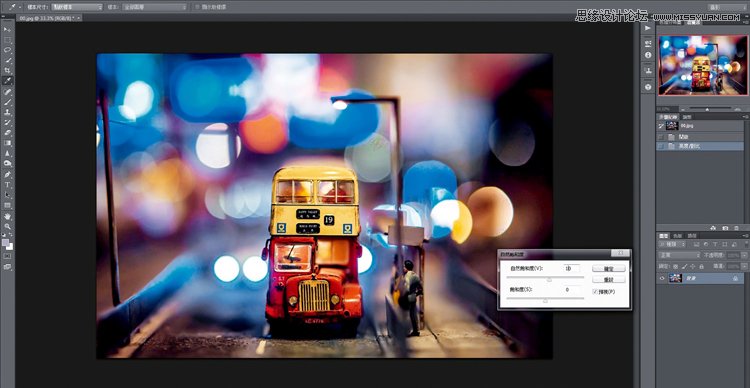The height and width of the screenshot is (388, 750).
Task: Toggle lock all padlock in Layers
Action: (701, 266)
